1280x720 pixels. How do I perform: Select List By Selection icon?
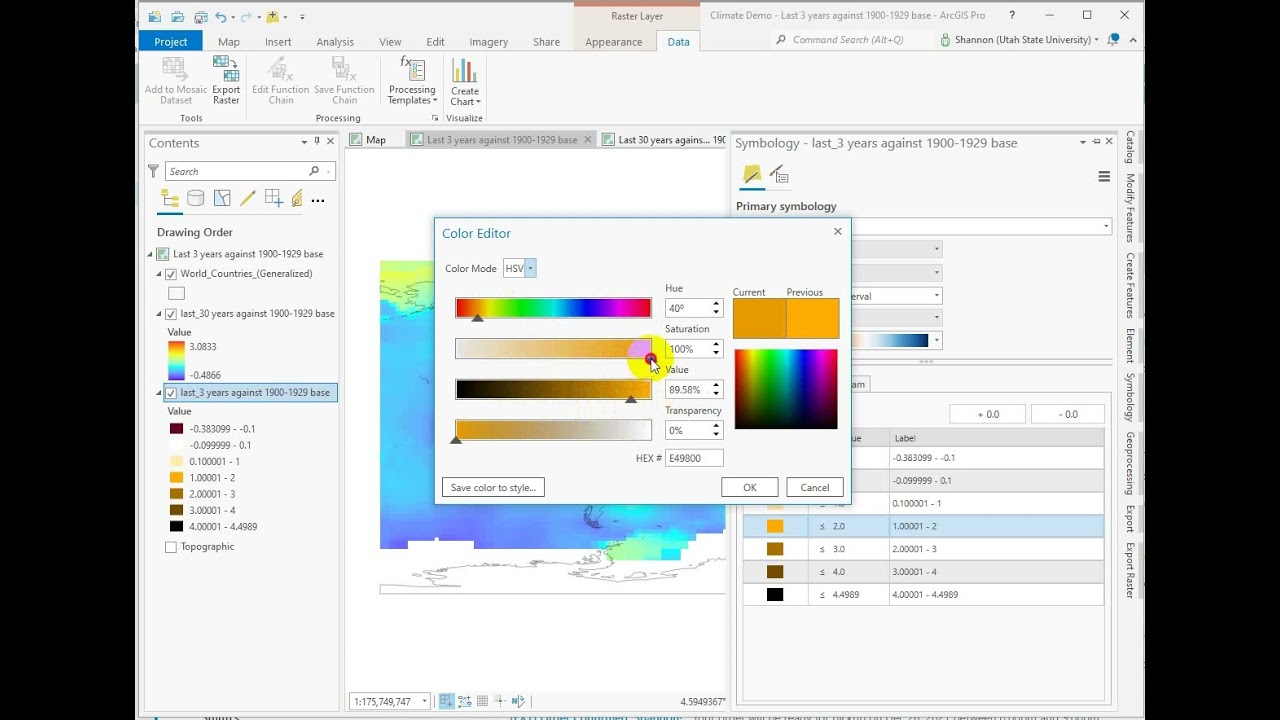[222, 199]
